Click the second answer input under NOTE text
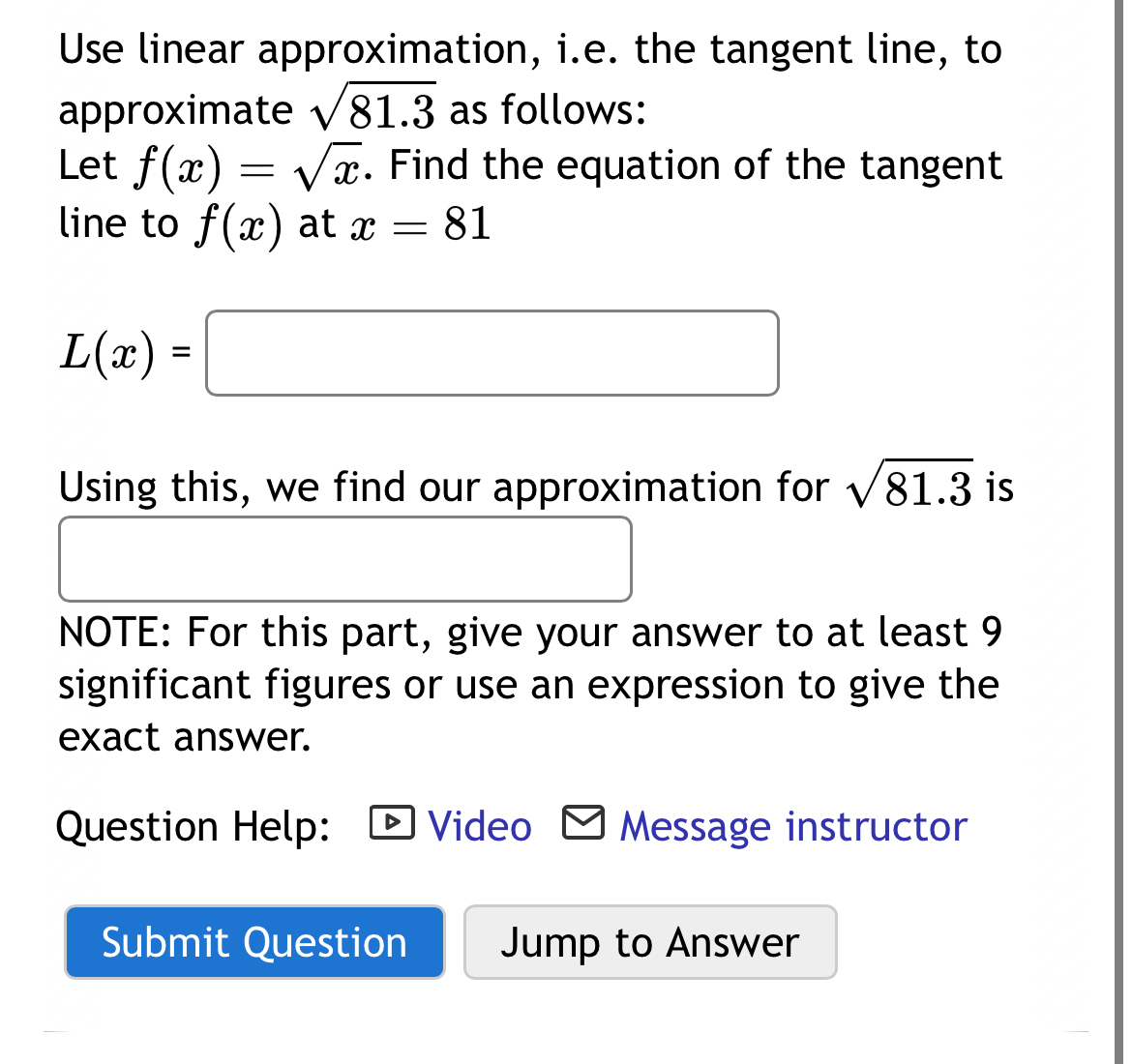1132x1064 pixels. (x=344, y=558)
